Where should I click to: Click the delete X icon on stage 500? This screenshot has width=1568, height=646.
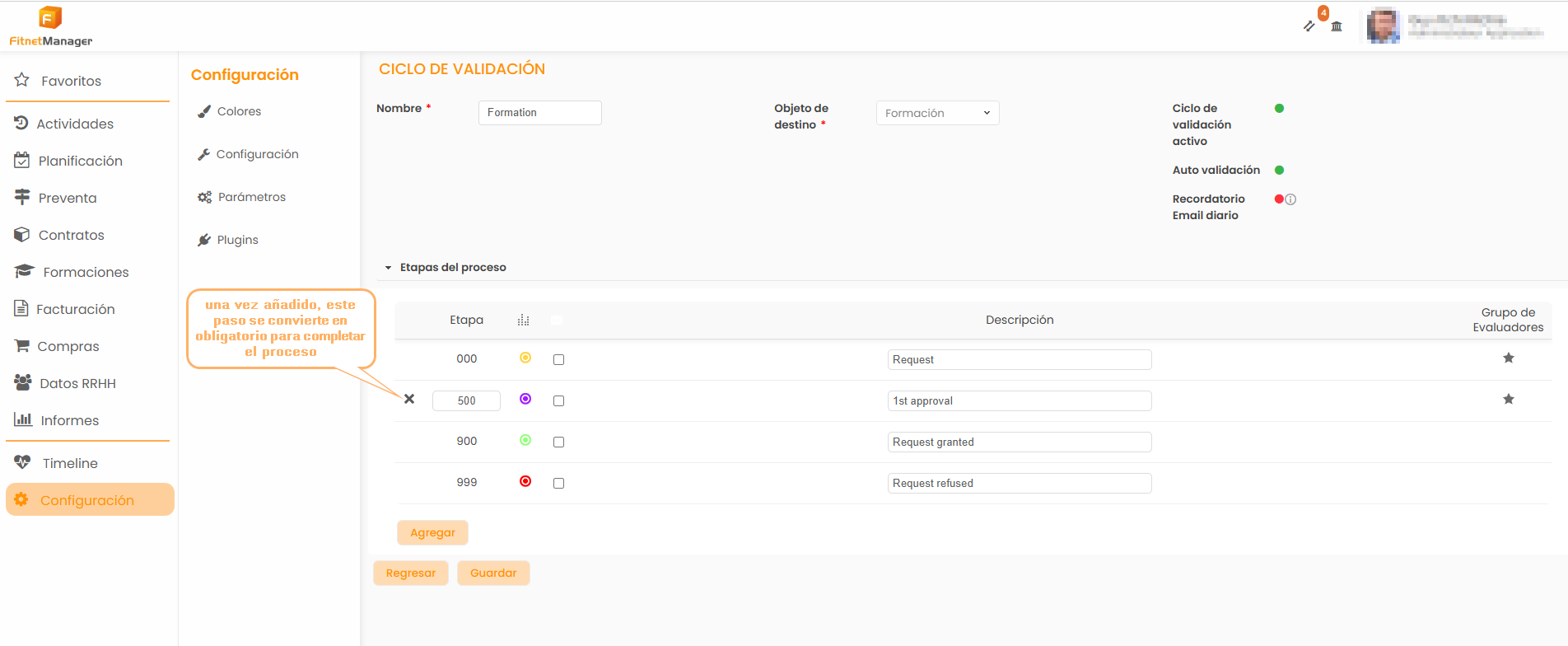tap(409, 399)
